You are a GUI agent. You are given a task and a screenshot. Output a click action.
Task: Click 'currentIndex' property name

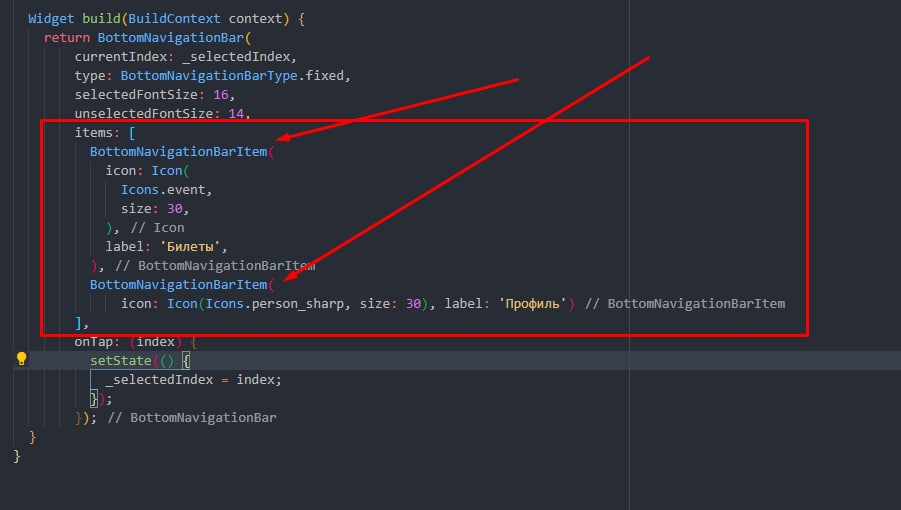[x=121, y=56]
